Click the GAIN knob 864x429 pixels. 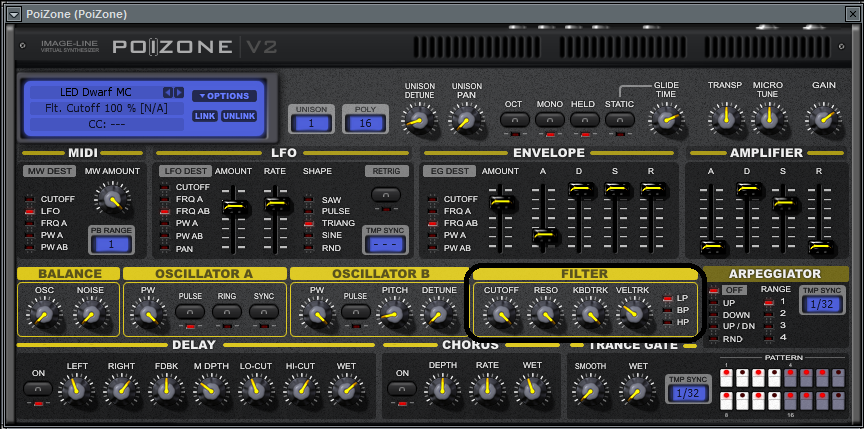[823, 120]
